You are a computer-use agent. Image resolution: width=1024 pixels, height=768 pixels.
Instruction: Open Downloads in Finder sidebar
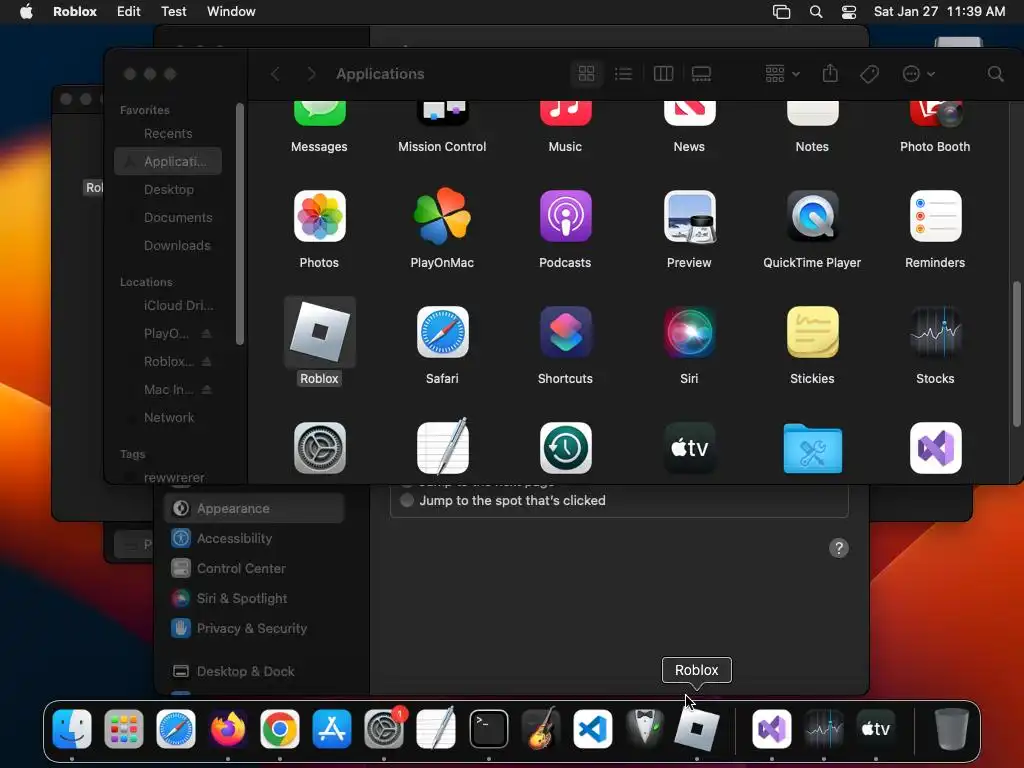(168, 246)
